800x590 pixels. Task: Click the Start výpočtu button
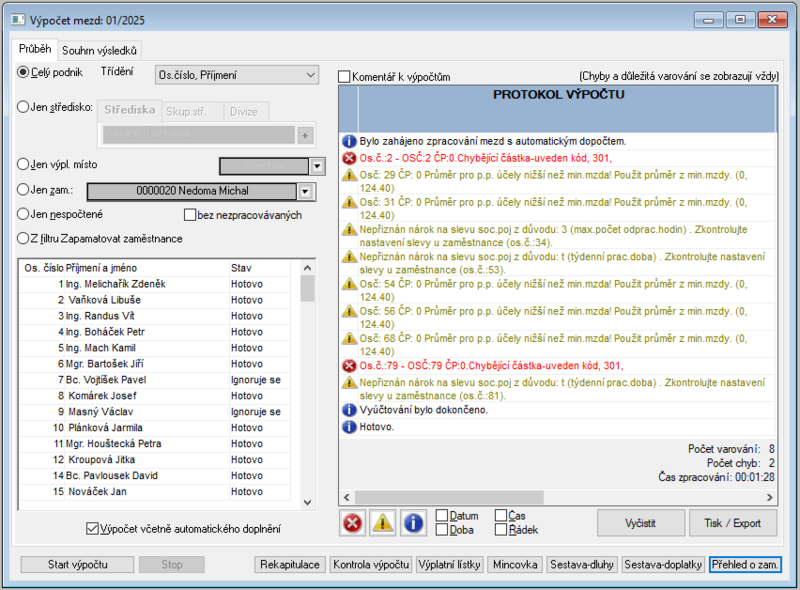pyautogui.click(x=78, y=564)
